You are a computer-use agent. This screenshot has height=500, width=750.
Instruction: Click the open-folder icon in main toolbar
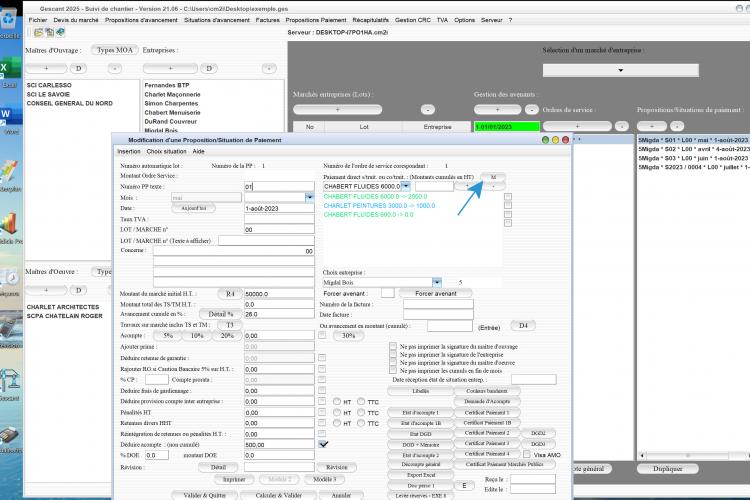38,32
